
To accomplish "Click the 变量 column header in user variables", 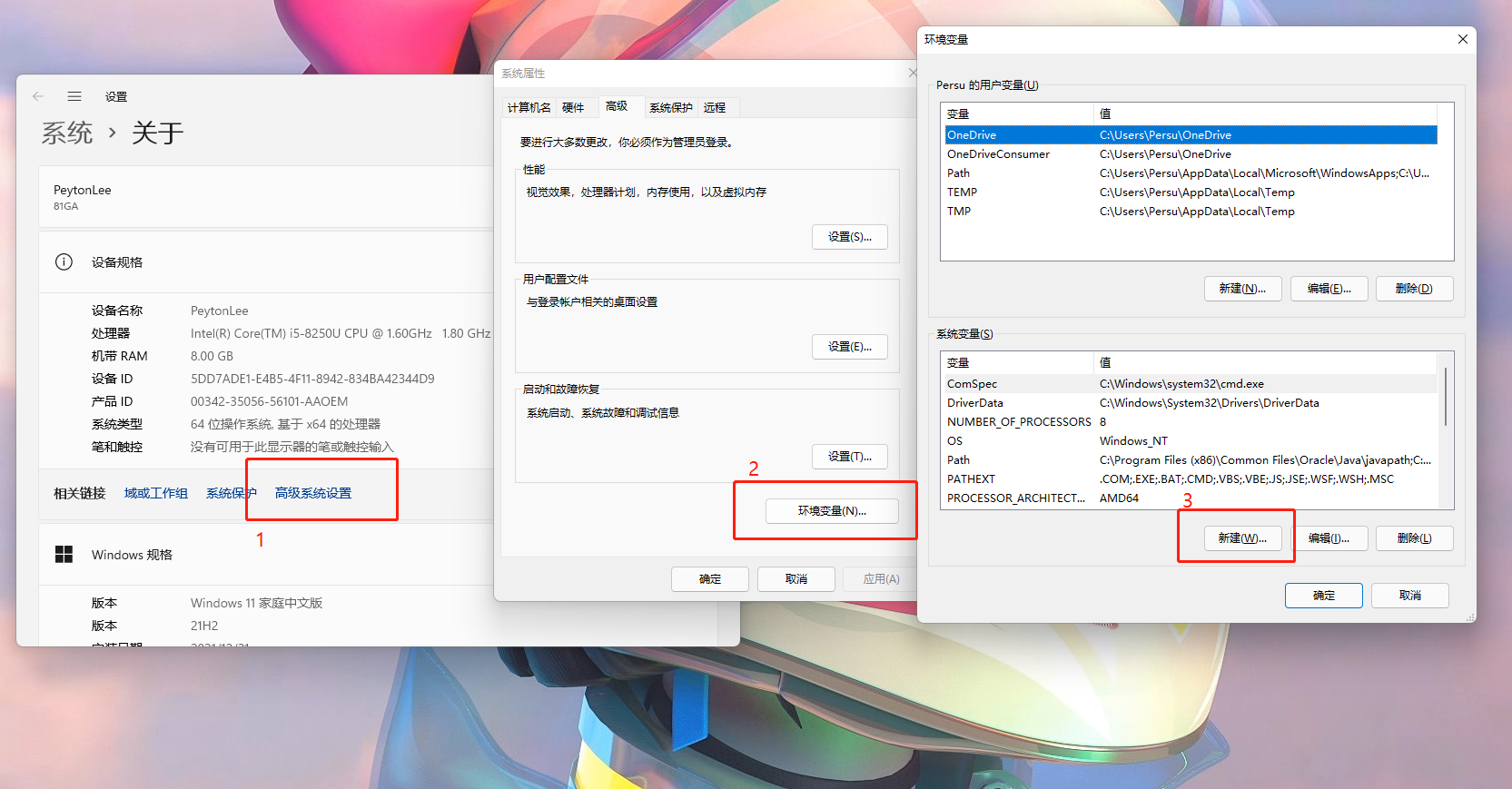I will tap(1018, 114).
